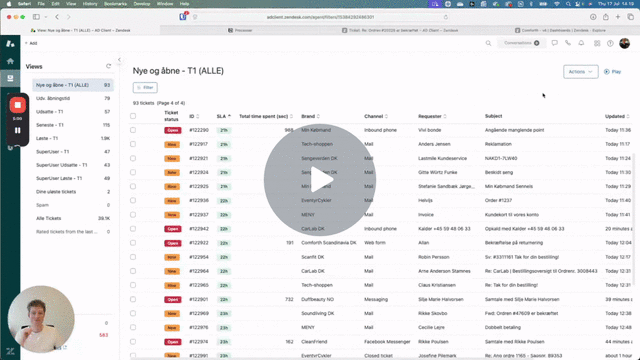Open the notifications bell icon
Viewport: 640px width, 360px height.
pyautogui.click(x=581, y=43)
